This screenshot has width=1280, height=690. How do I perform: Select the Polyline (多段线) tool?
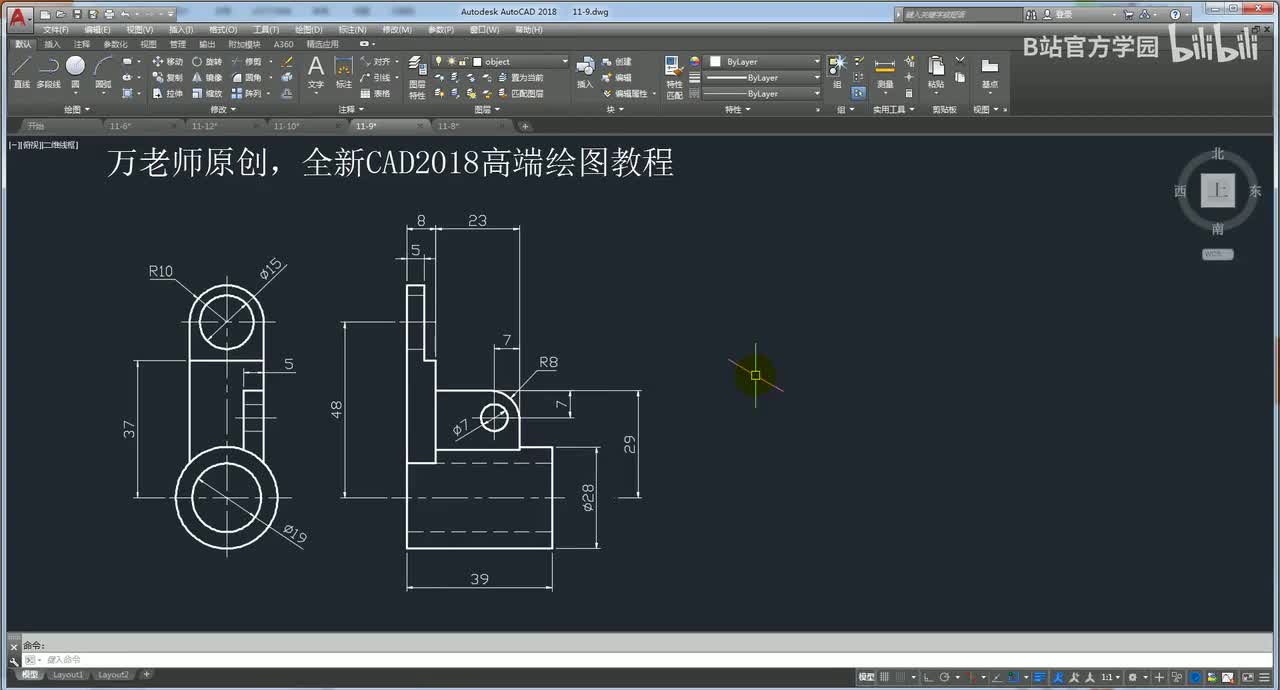pos(48,72)
